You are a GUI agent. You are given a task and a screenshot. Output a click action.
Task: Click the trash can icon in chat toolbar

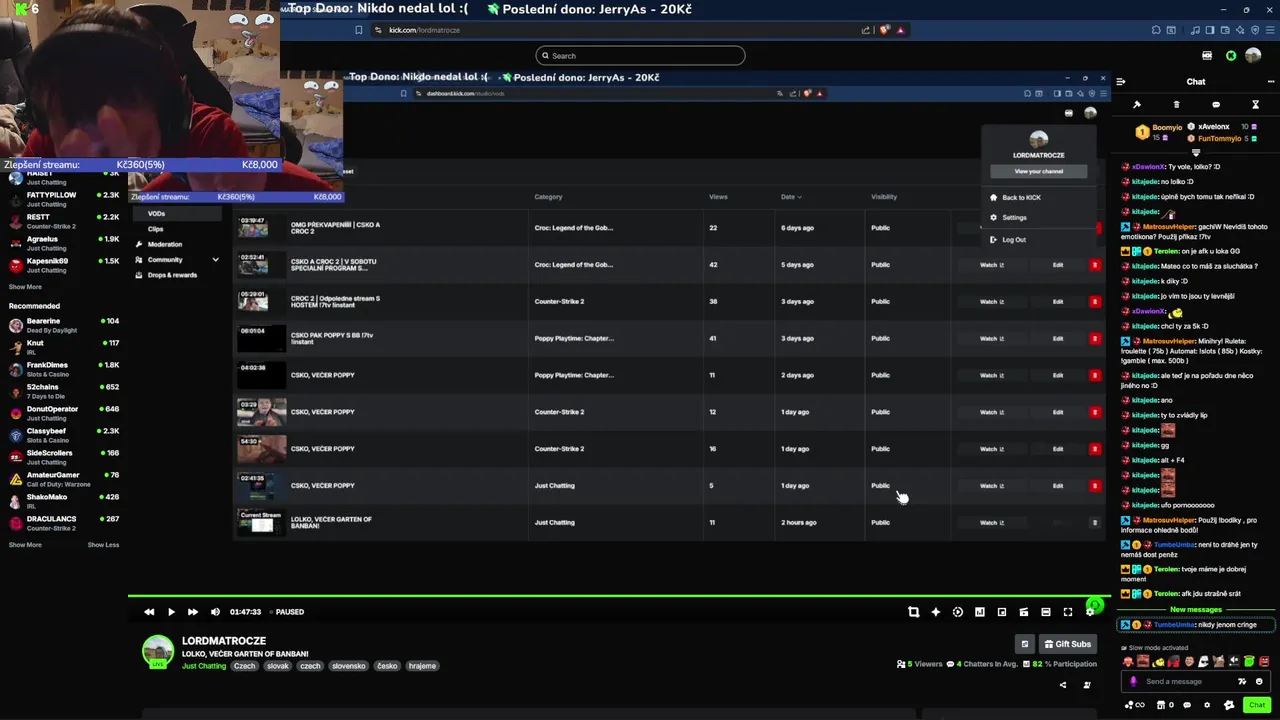tap(1176, 104)
